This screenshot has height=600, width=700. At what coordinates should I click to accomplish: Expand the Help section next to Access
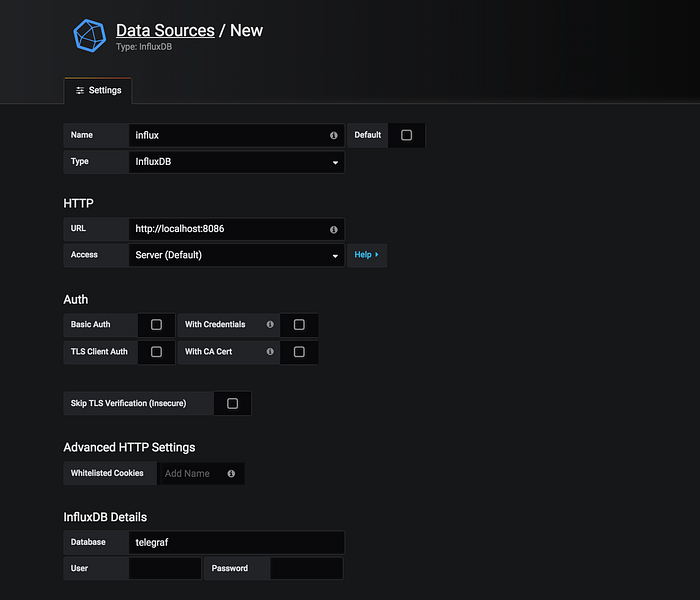click(x=367, y=255)
